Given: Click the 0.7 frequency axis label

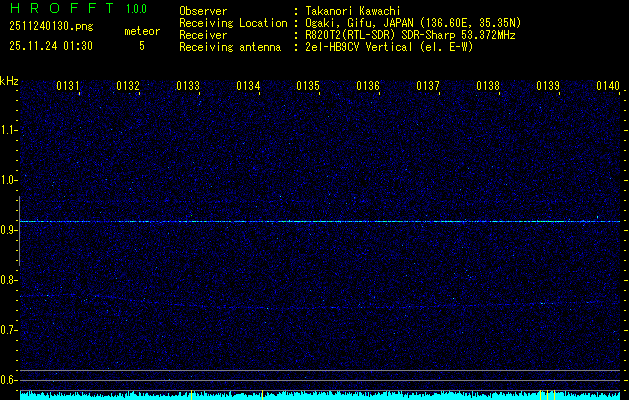Looking at the screenshot, I should (x=9, y=329).
